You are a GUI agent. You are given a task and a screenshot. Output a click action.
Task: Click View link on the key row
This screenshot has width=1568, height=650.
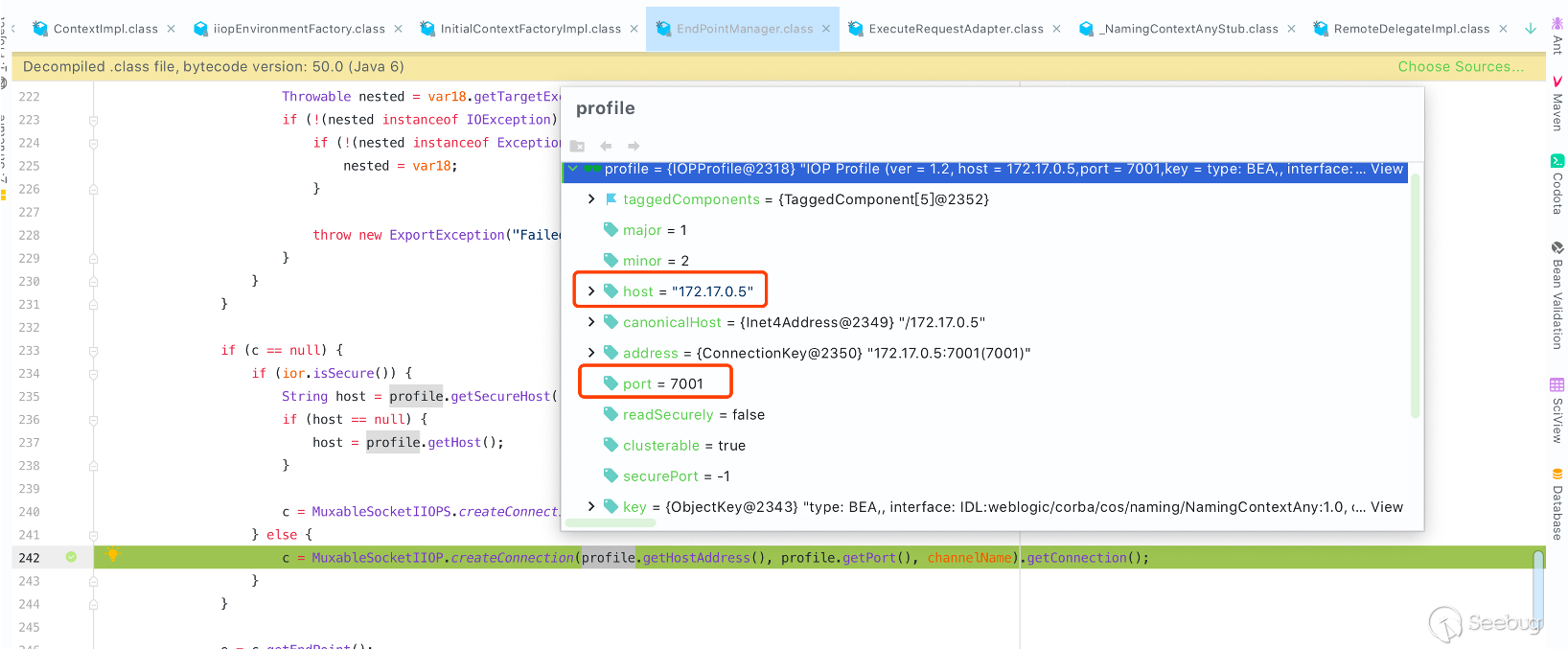click(1386, 507)
